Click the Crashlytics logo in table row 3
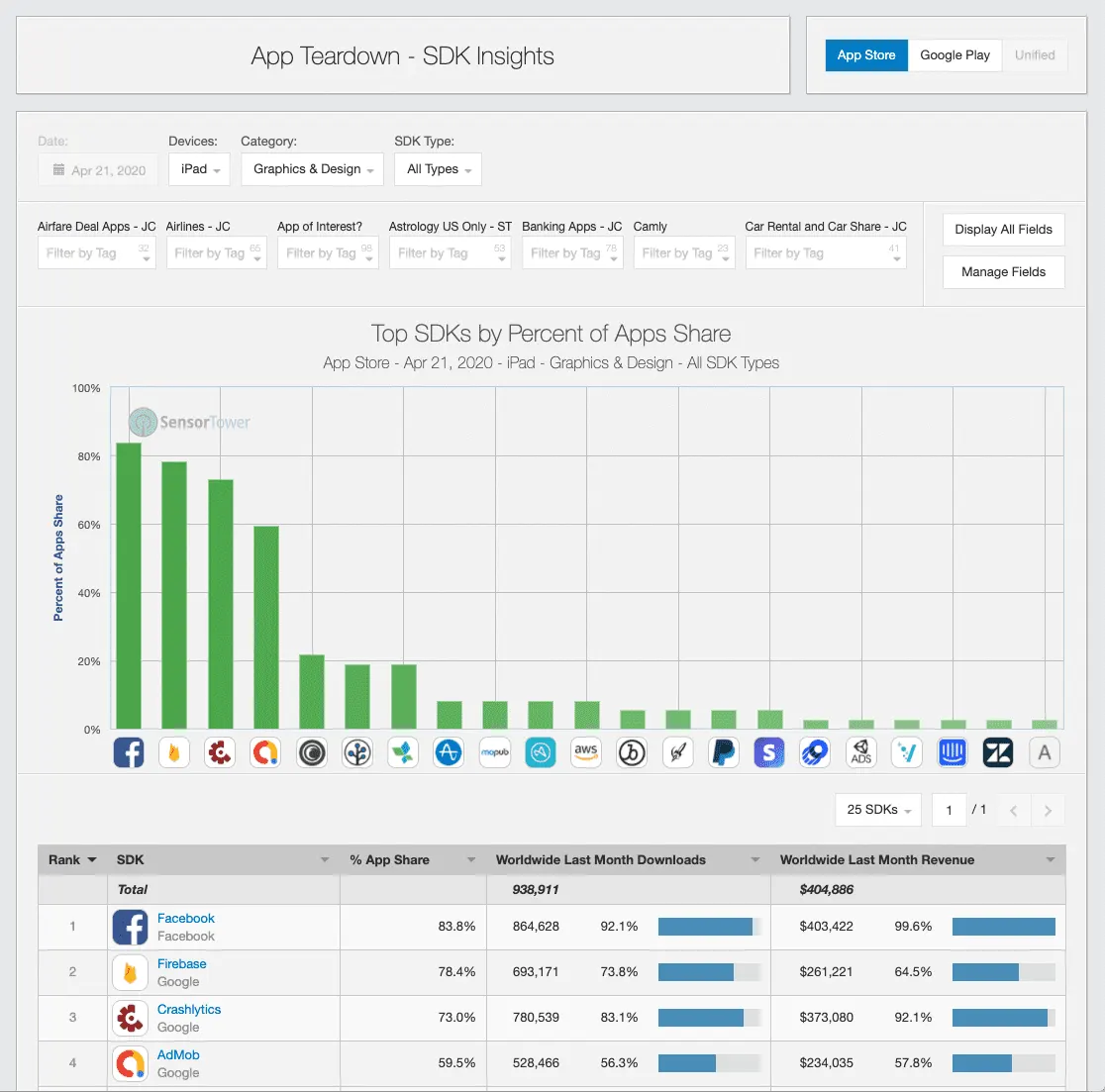The width and height of the screenshot is (1105, 1092). [x=131, y=1018]
